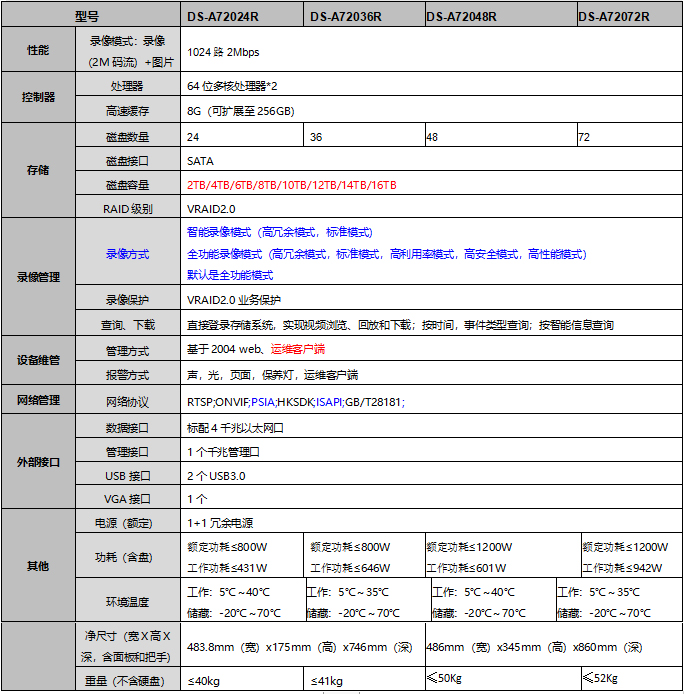Image resolution: width=684 pixels, height=694 pixels.
Task: Click the 直接登录存储系统 description text
Action: pos(400,325)
